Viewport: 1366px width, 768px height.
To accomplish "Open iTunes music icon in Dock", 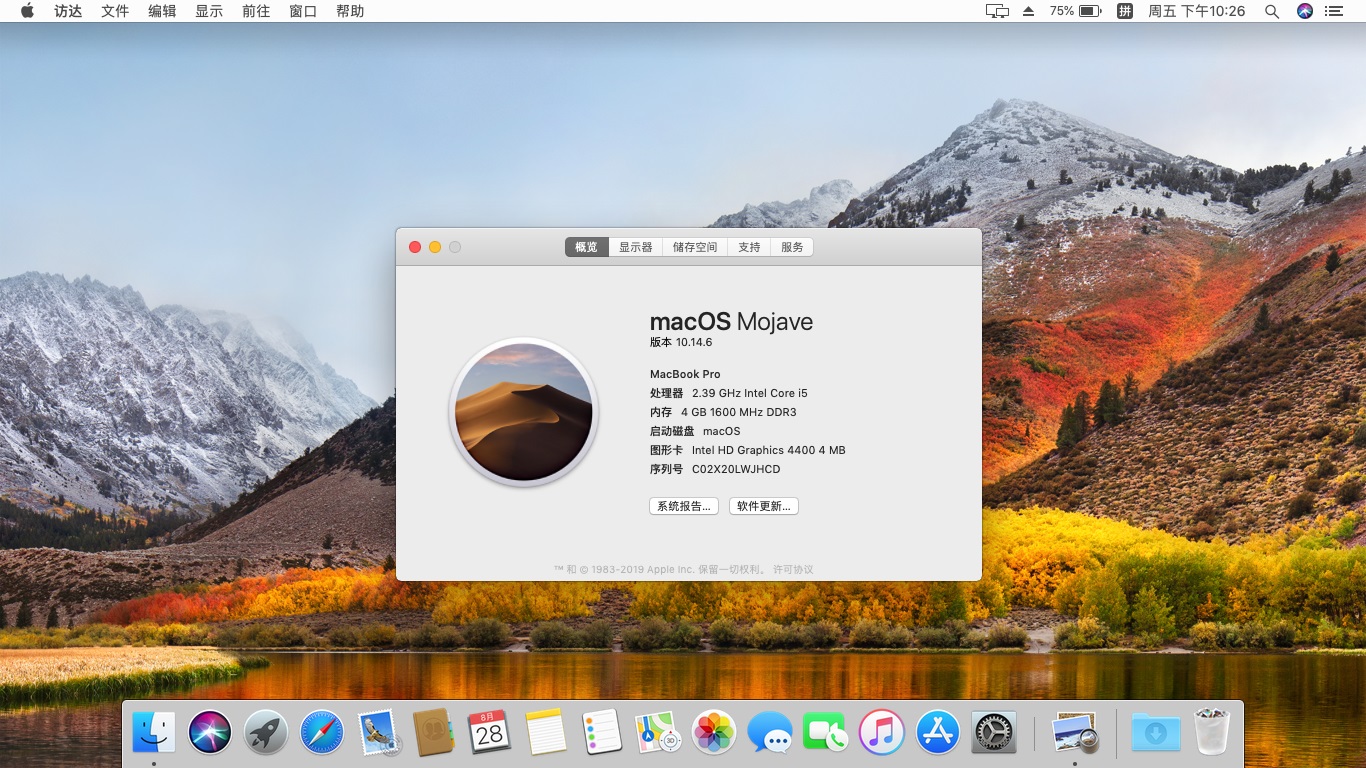I will pyautogui.click(x=882, y=733).
